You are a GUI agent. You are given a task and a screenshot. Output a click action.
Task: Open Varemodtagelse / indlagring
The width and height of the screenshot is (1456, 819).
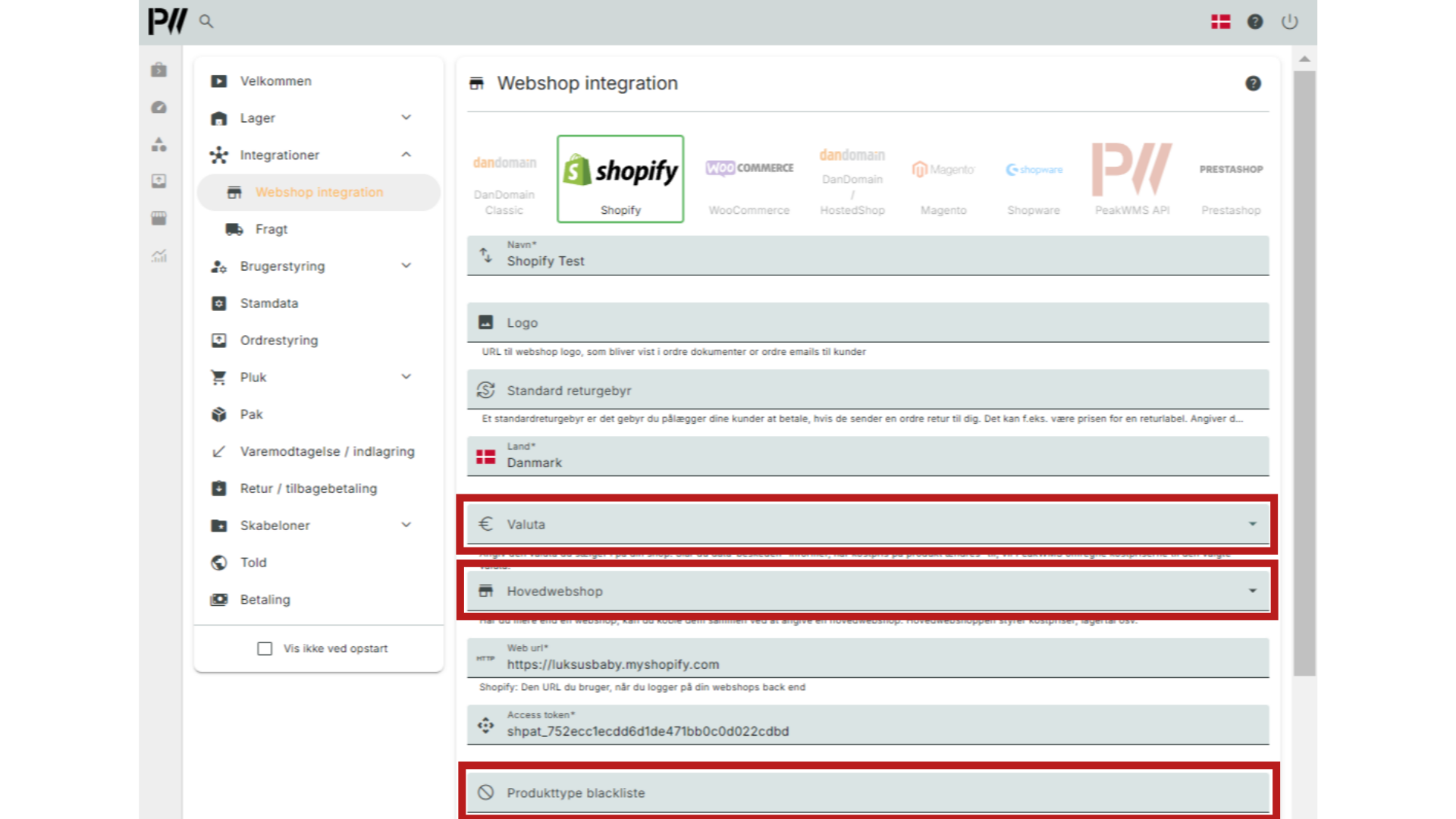(318, 452)
